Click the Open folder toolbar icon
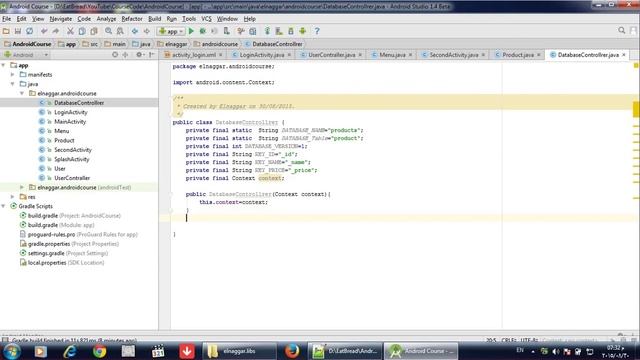Viewport: 640px width, 360px height. point(6,31)
